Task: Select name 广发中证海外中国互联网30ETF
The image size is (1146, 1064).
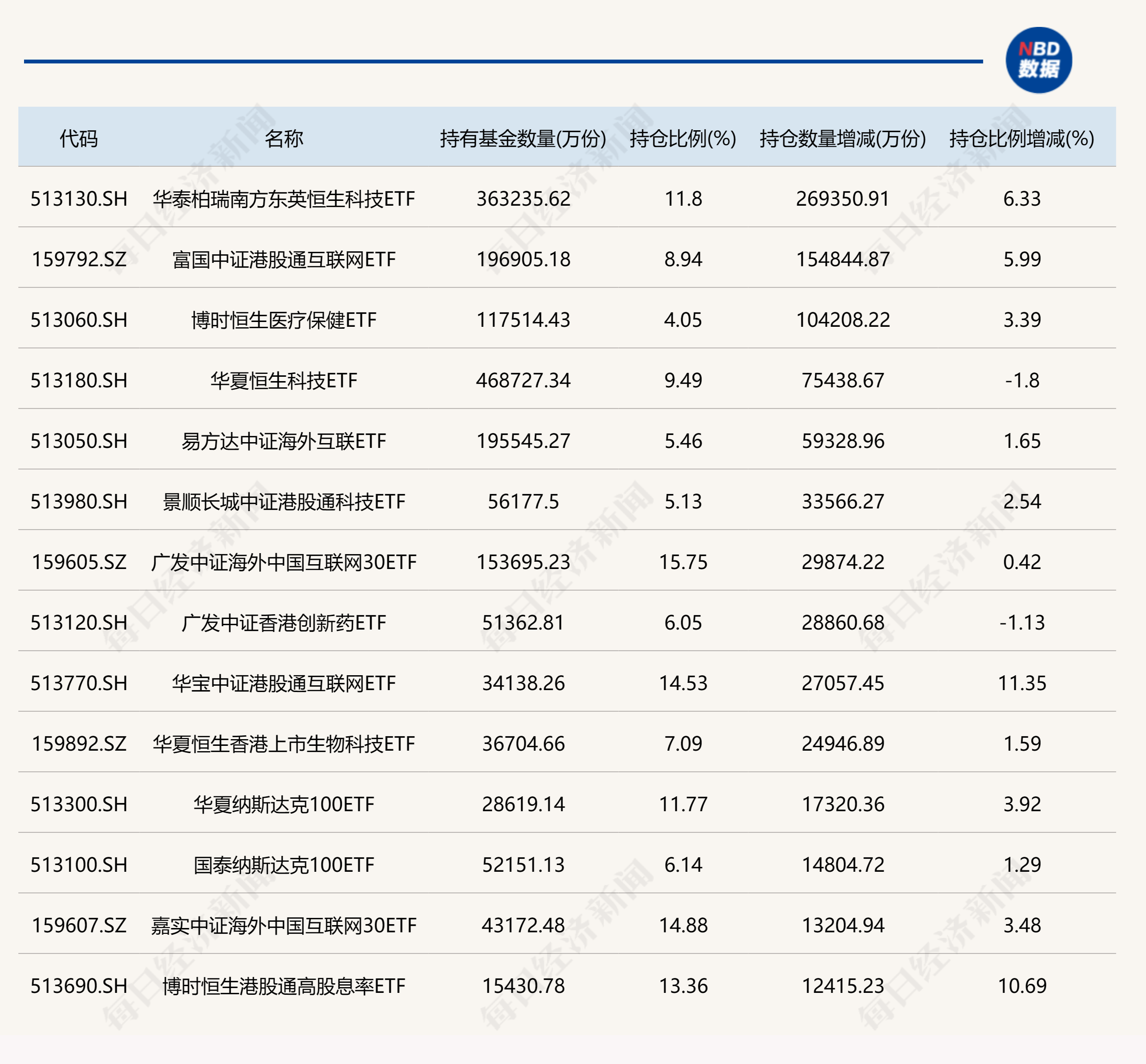Action: [x=284, y=562]
